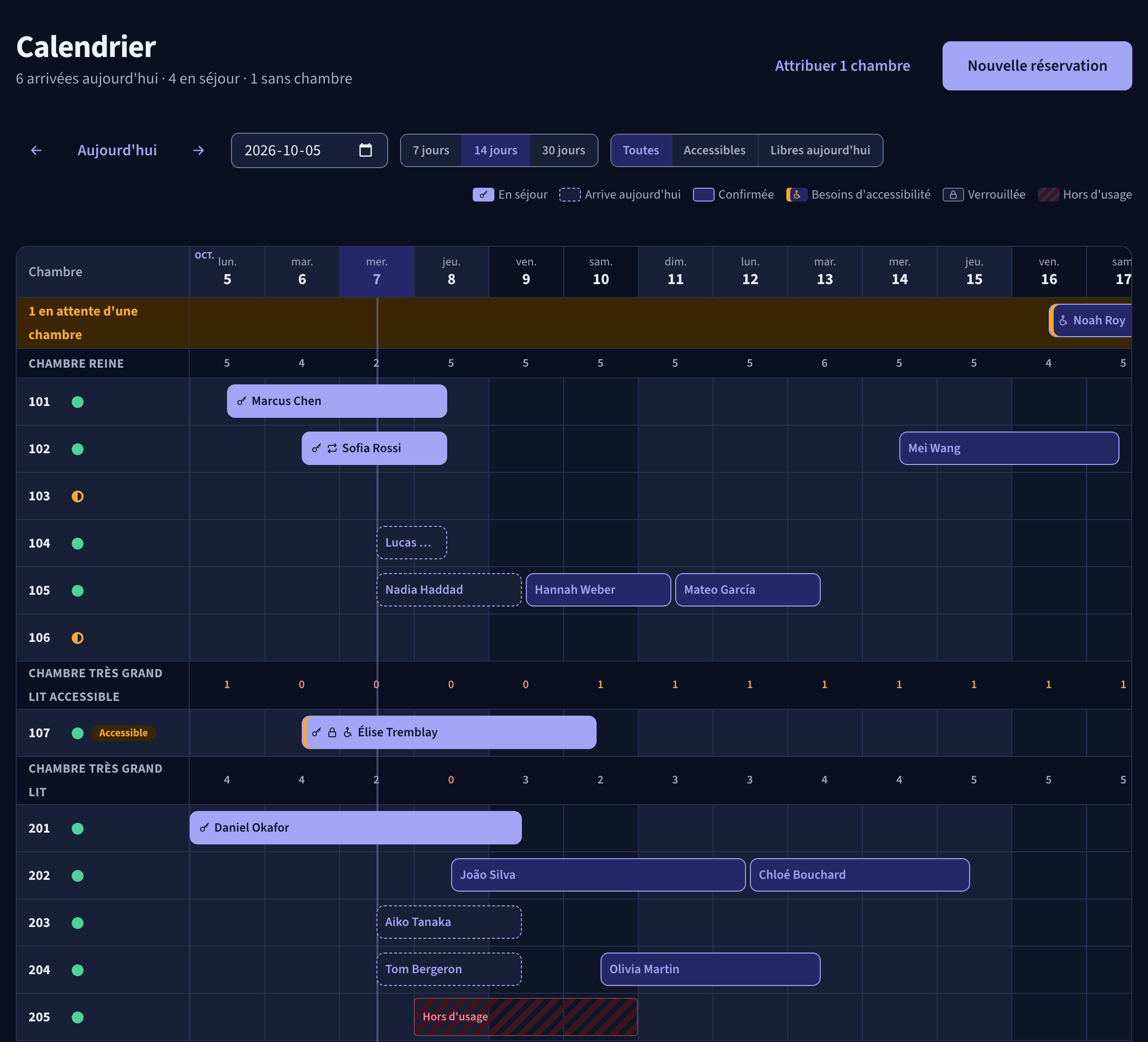1148x1042 pixels.
Task: Click the wheelchair icon on Élise Tremblay's reservation
Action: click(x=348, y=732)
